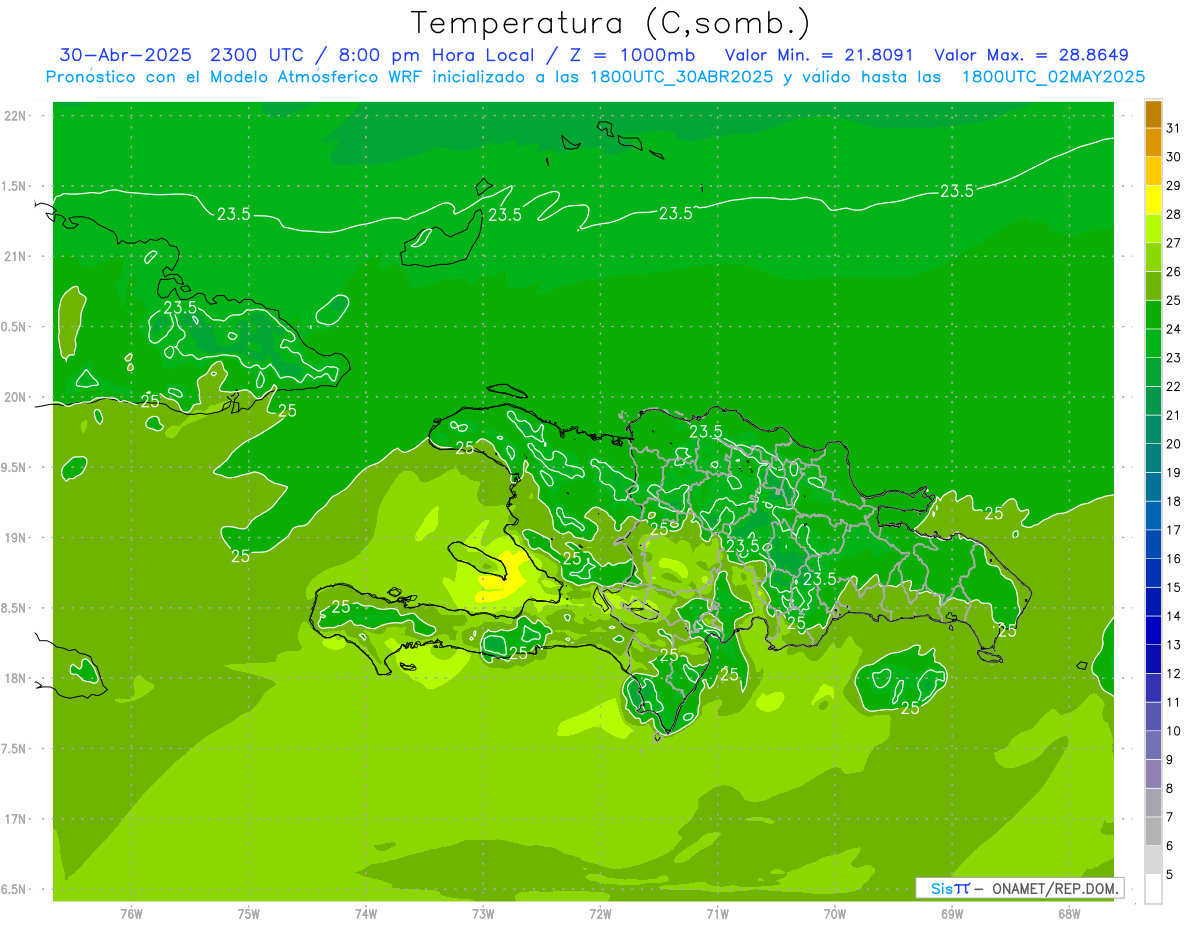Click the 'Z = 1000mb' level text
The height and width of the screenshot is (927, 1200).
point(632,55)
